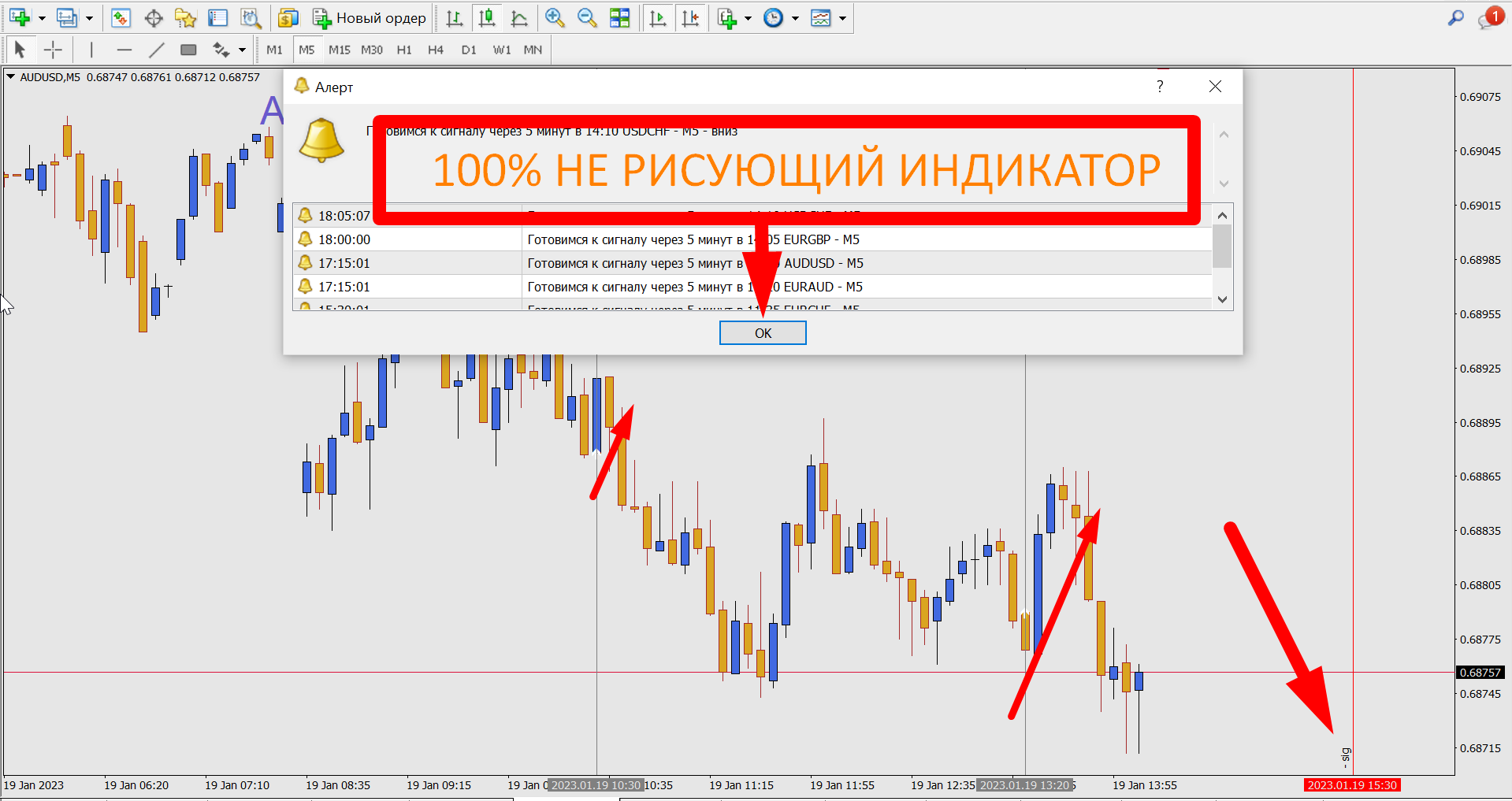Click the Profiles icon
1512x801 pixels.
67,17
